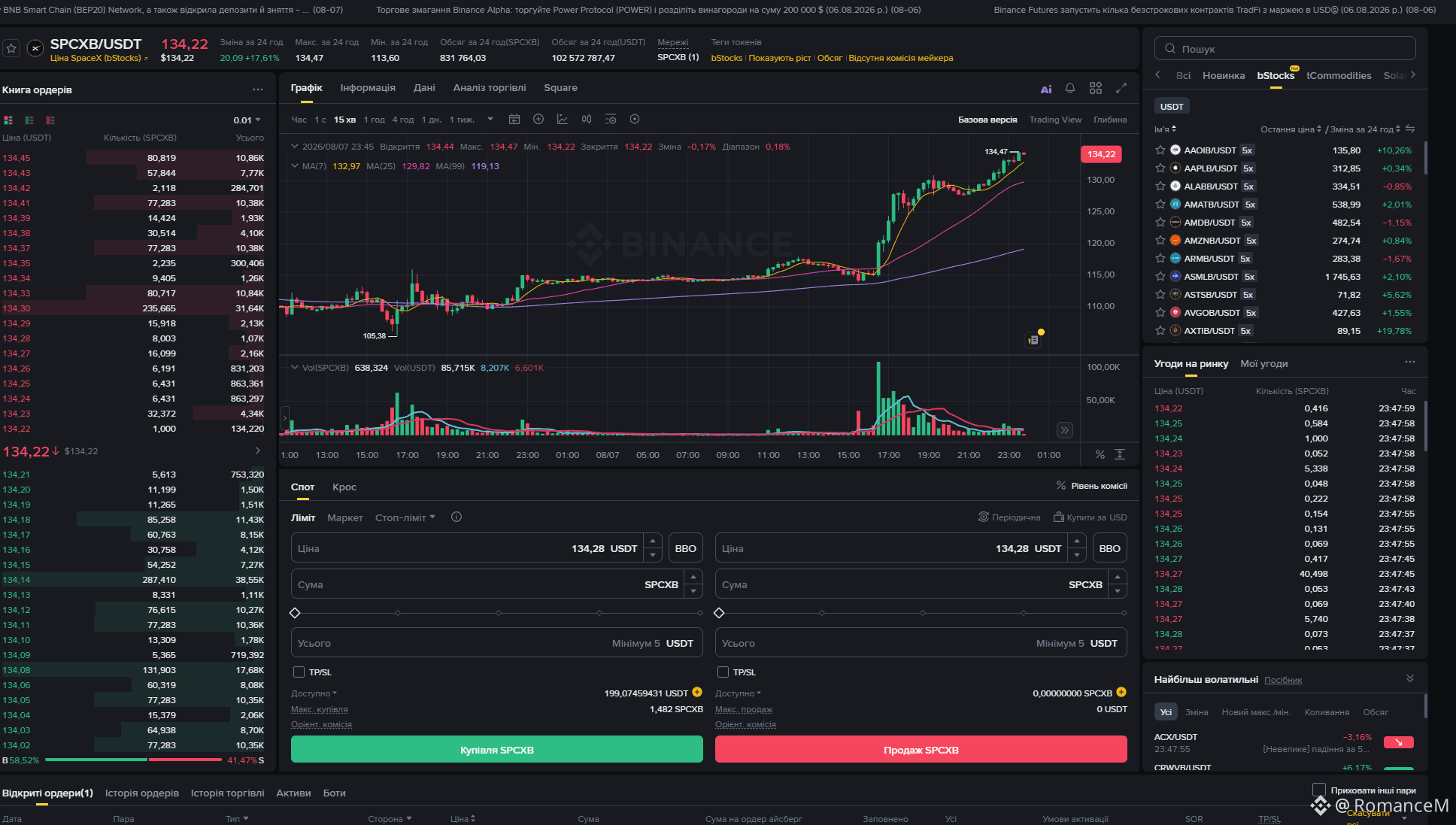This screenshot has width=1456, height=825.
Task: Switch to Мої угоди tab
Action: tap(1264, 364)
